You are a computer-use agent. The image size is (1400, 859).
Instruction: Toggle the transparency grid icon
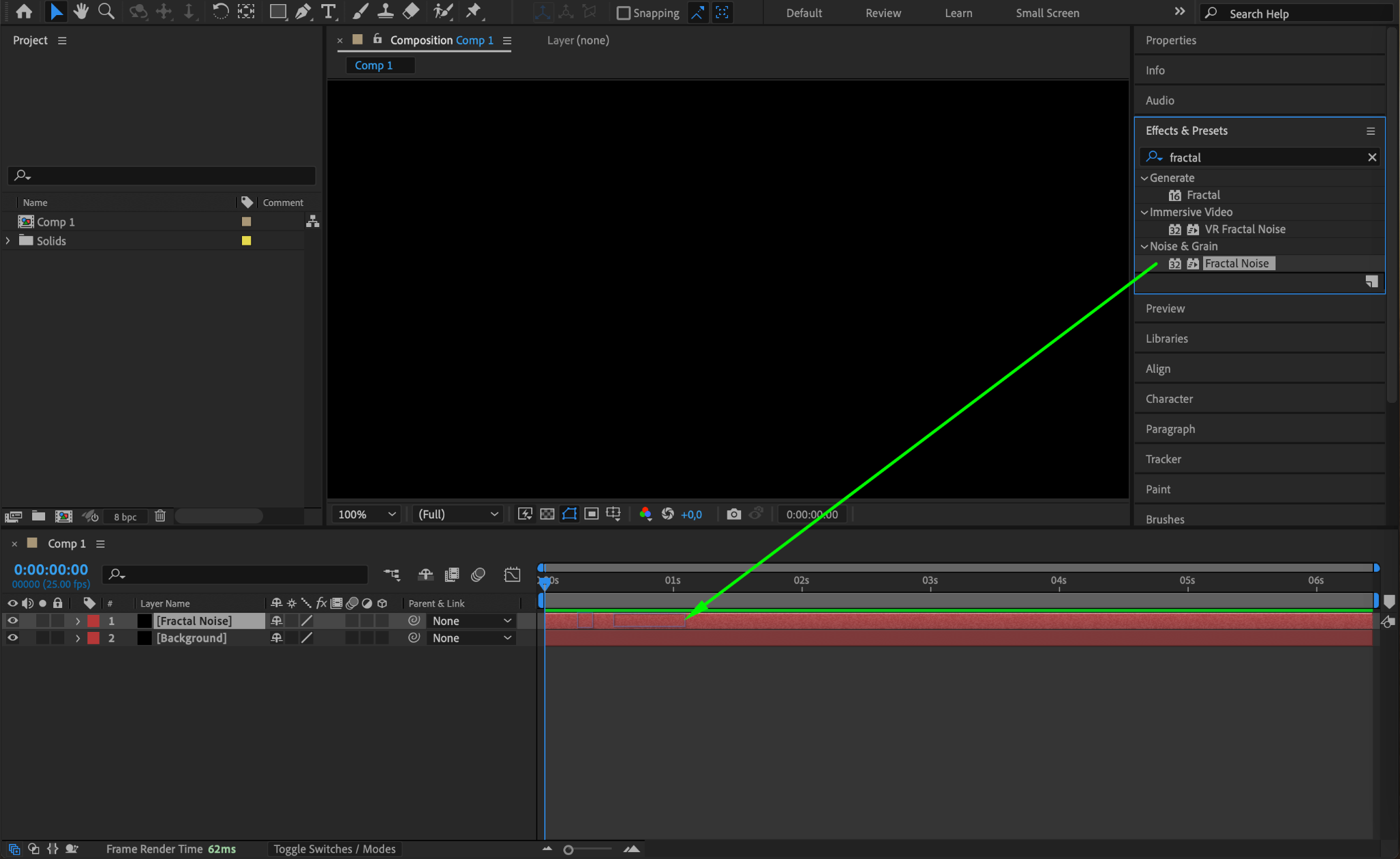click(547, 514)
